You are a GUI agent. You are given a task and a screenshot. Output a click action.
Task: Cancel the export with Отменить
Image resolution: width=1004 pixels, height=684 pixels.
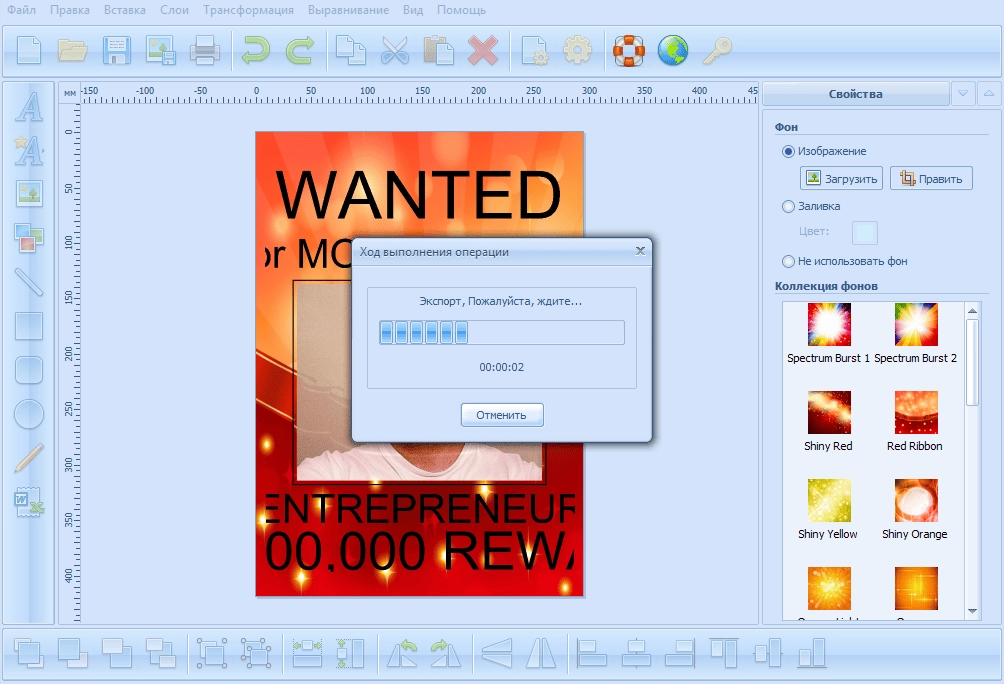[x=502, y=415]
